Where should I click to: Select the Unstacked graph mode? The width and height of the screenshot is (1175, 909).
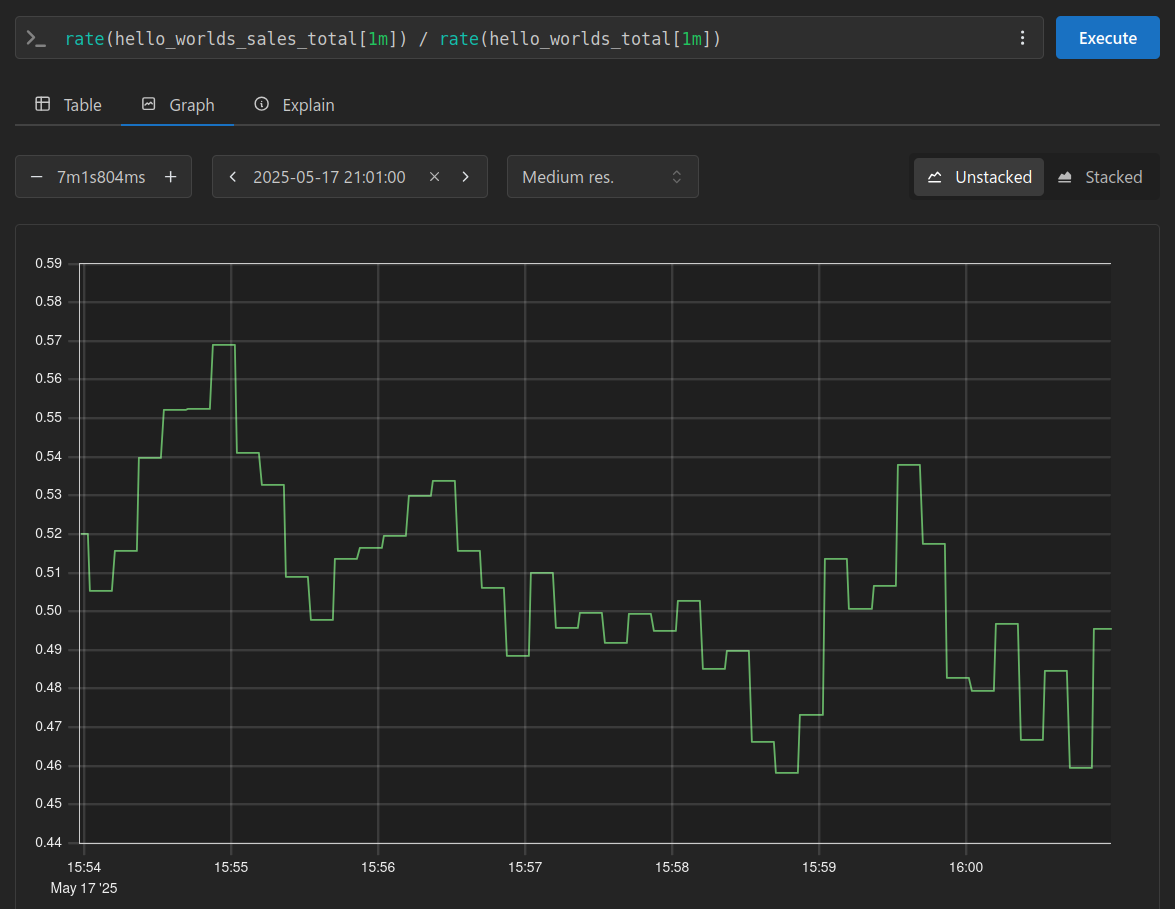tap(979, 177)
